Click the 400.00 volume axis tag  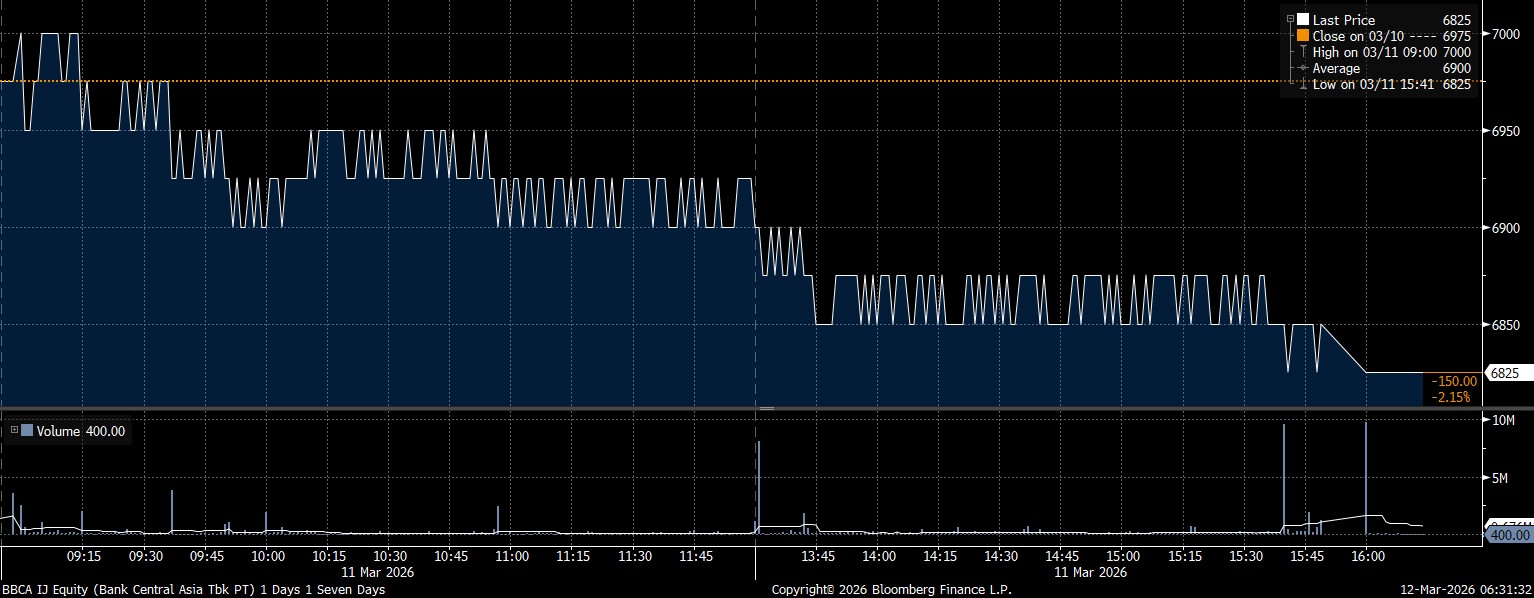point(1508,536)
